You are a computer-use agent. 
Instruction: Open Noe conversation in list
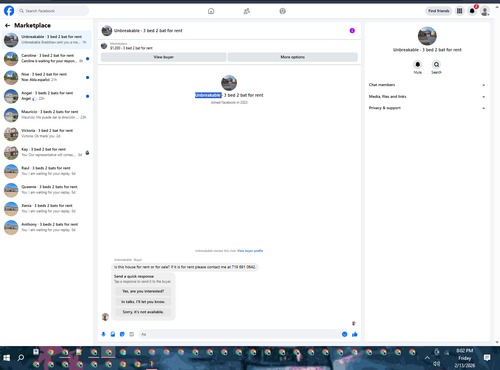47,77
